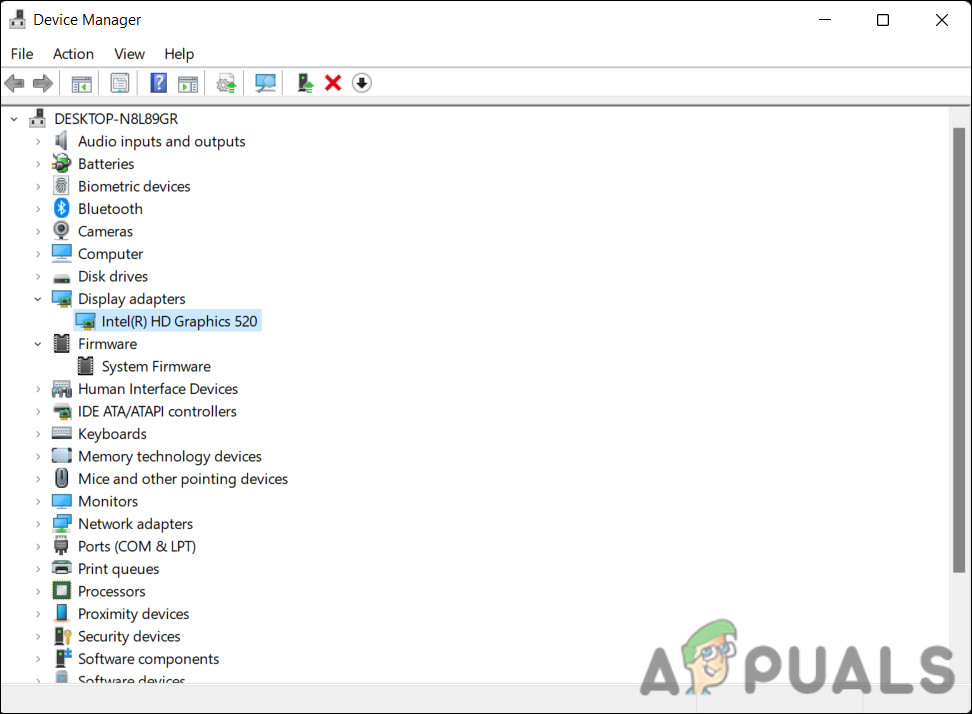This screenshot has width=972, height=714.
Task: Click the red X Uninstall device icon
Action: click(333, 83)
